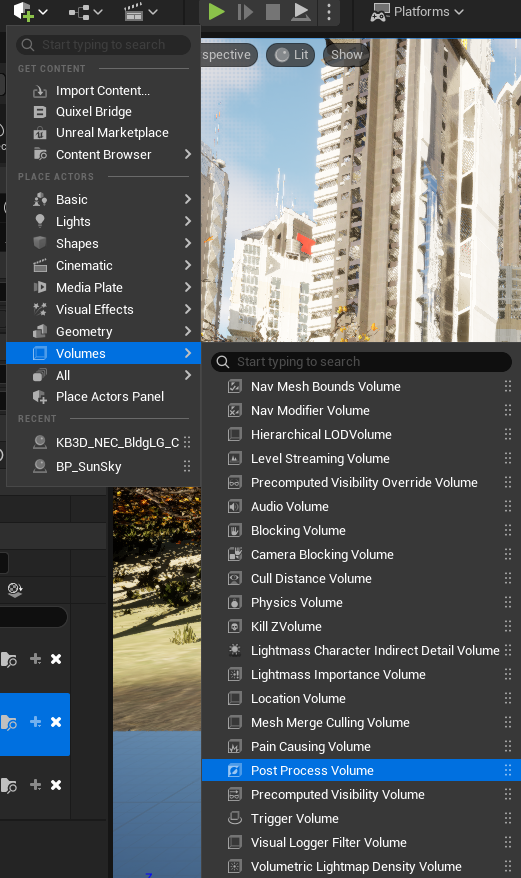The height and width of the screenshot is (878, 521).
Task: Click the Volumetric Lightmap Density Volume icon
Action: coord(235,866)
